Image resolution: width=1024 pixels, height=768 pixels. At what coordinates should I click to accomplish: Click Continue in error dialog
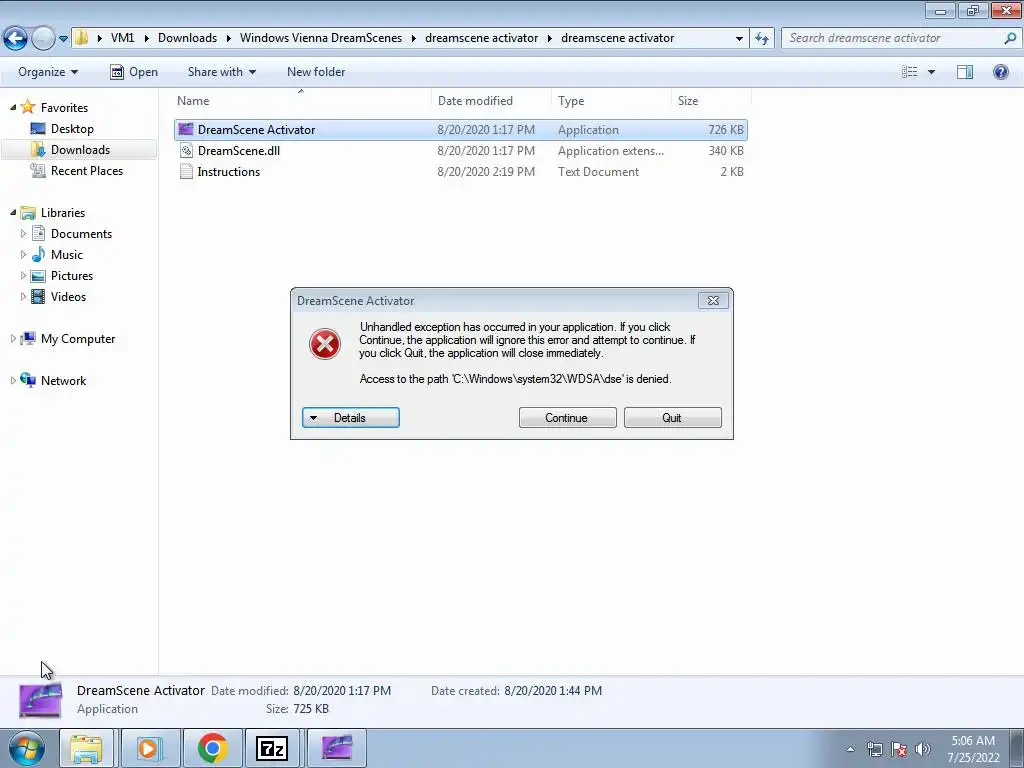(x=568, y=418)
